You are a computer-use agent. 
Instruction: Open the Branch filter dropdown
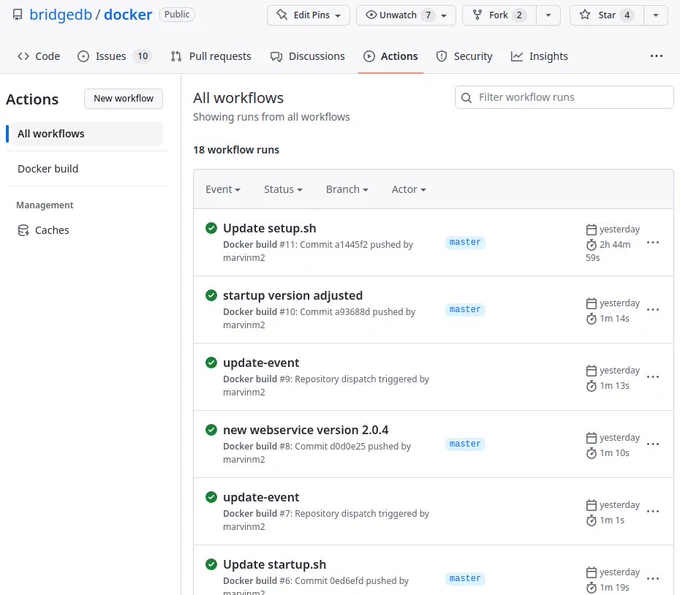tap(347, 190)
